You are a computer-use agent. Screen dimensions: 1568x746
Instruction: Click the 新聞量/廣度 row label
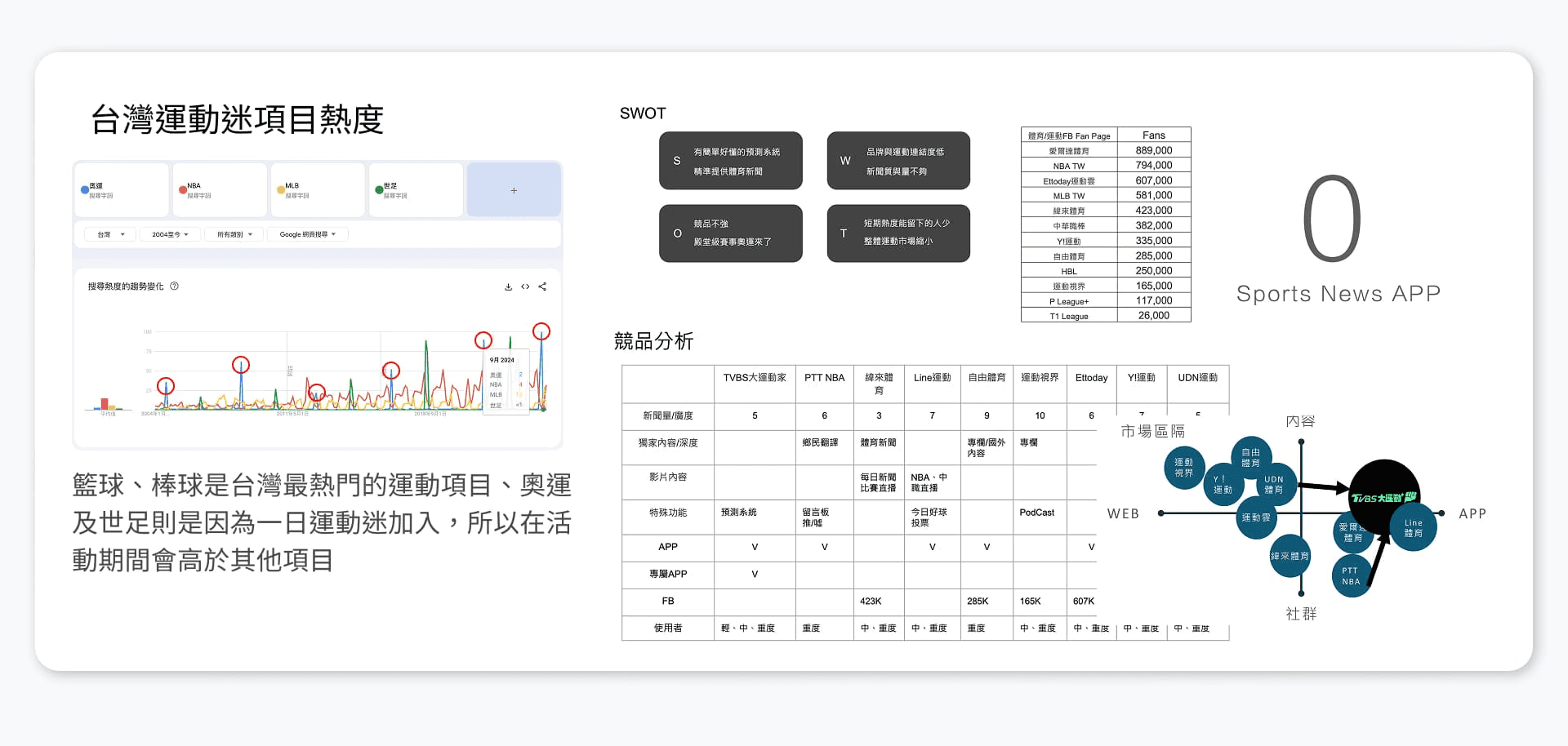tap(668, 416)
